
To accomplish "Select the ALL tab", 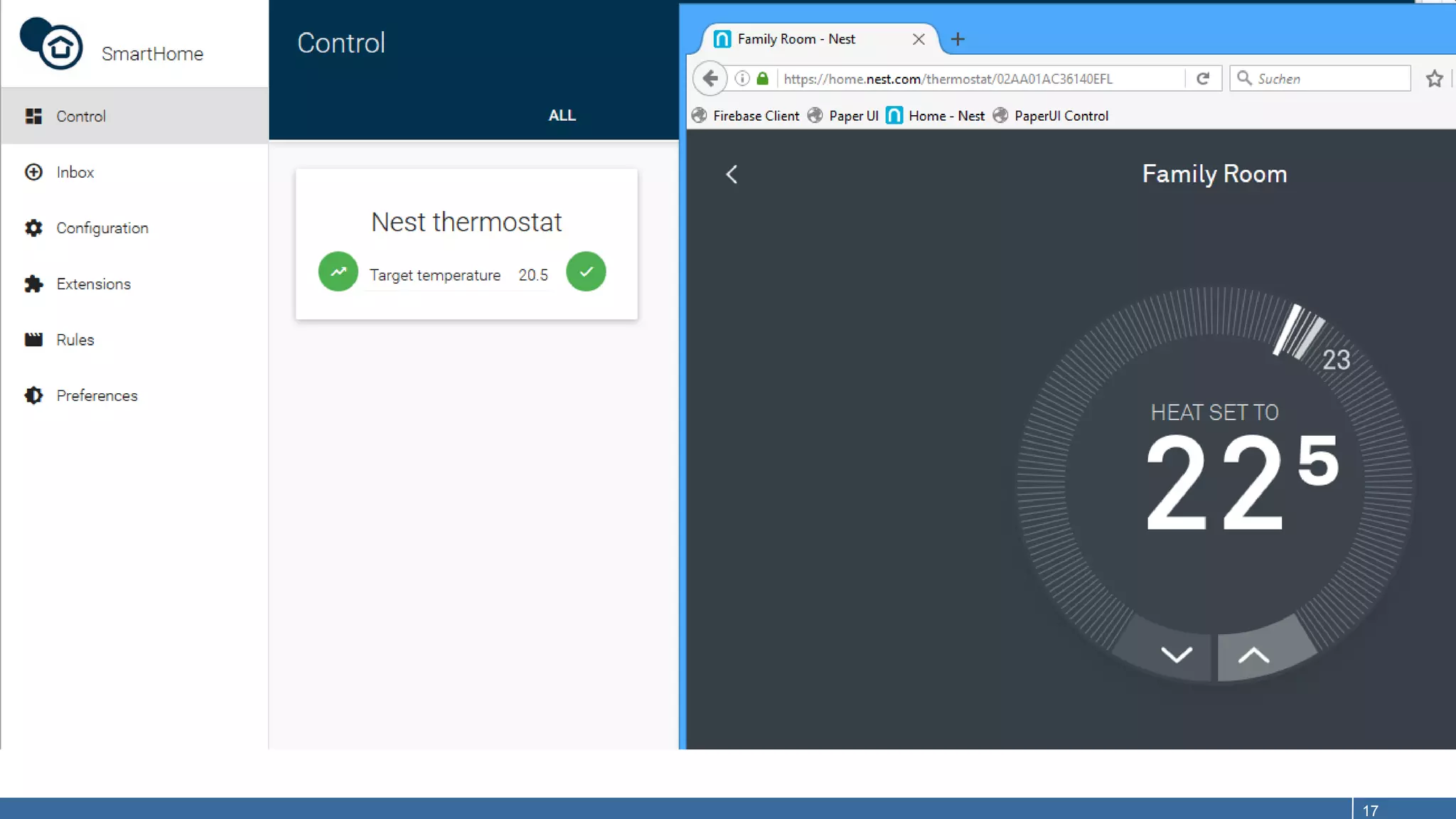I will (562, 115).
